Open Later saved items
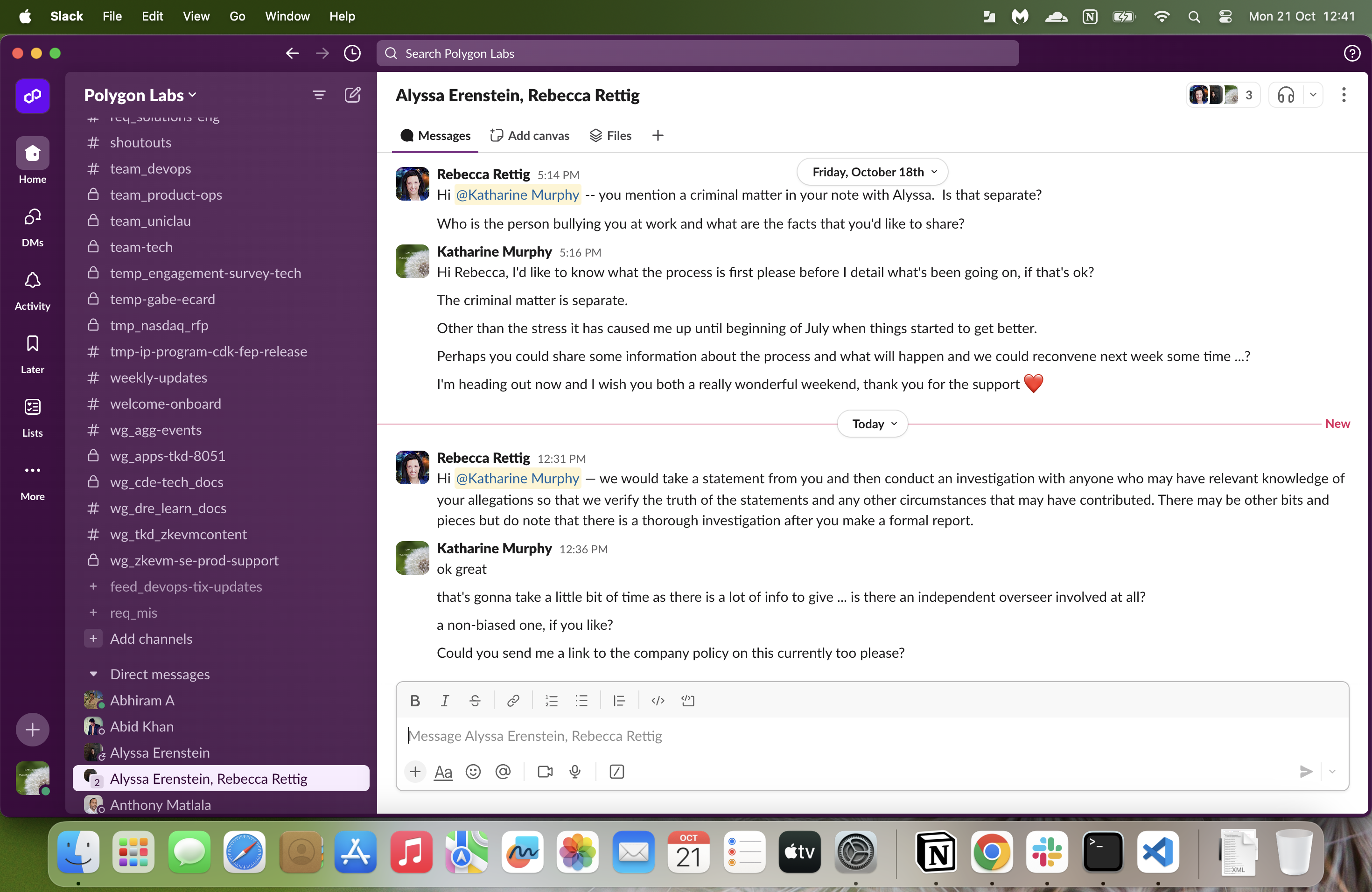The width and height of the screenshot is (1372, 892). (33, 354)
